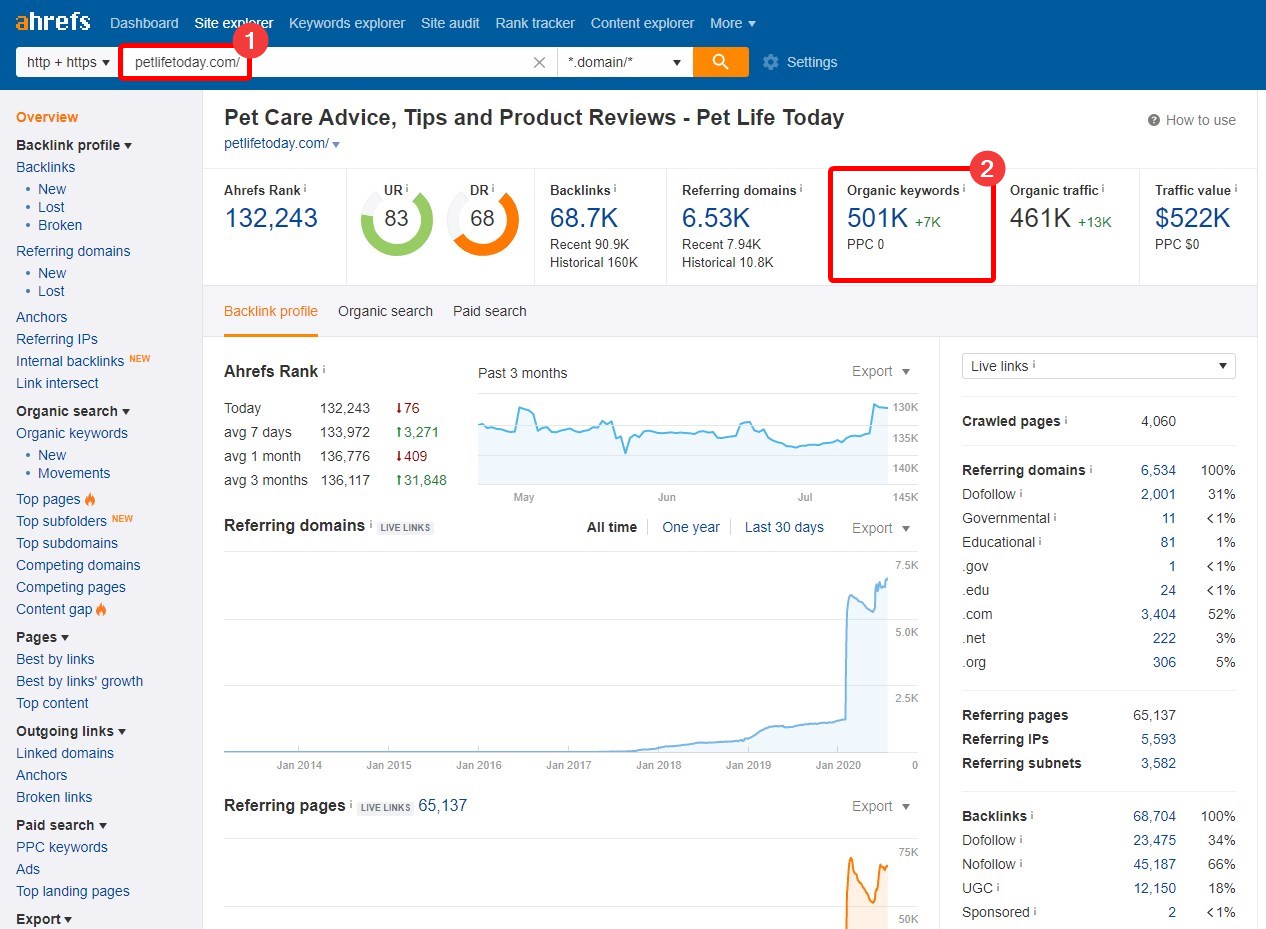
Task: Select the Backlink profile tab
Action: 271,311
